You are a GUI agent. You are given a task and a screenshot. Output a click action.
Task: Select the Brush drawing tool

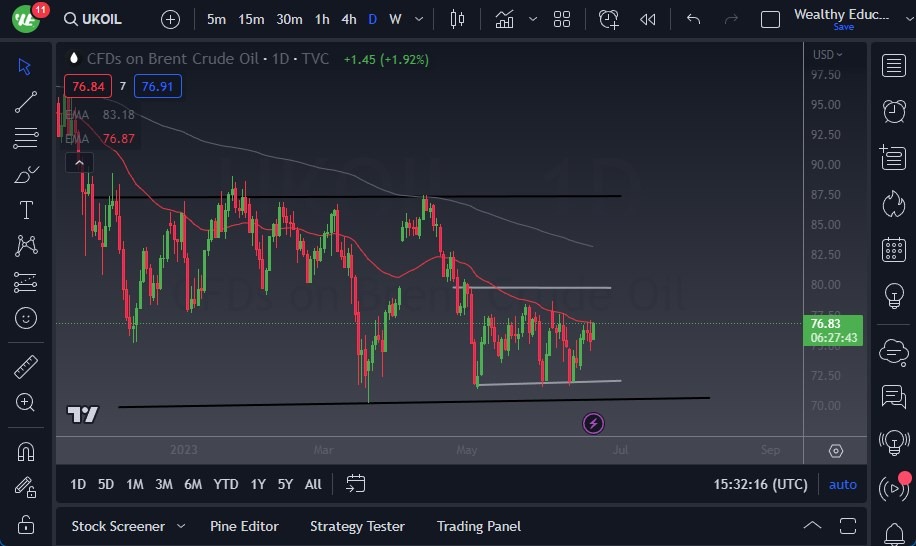pos(26,174)
